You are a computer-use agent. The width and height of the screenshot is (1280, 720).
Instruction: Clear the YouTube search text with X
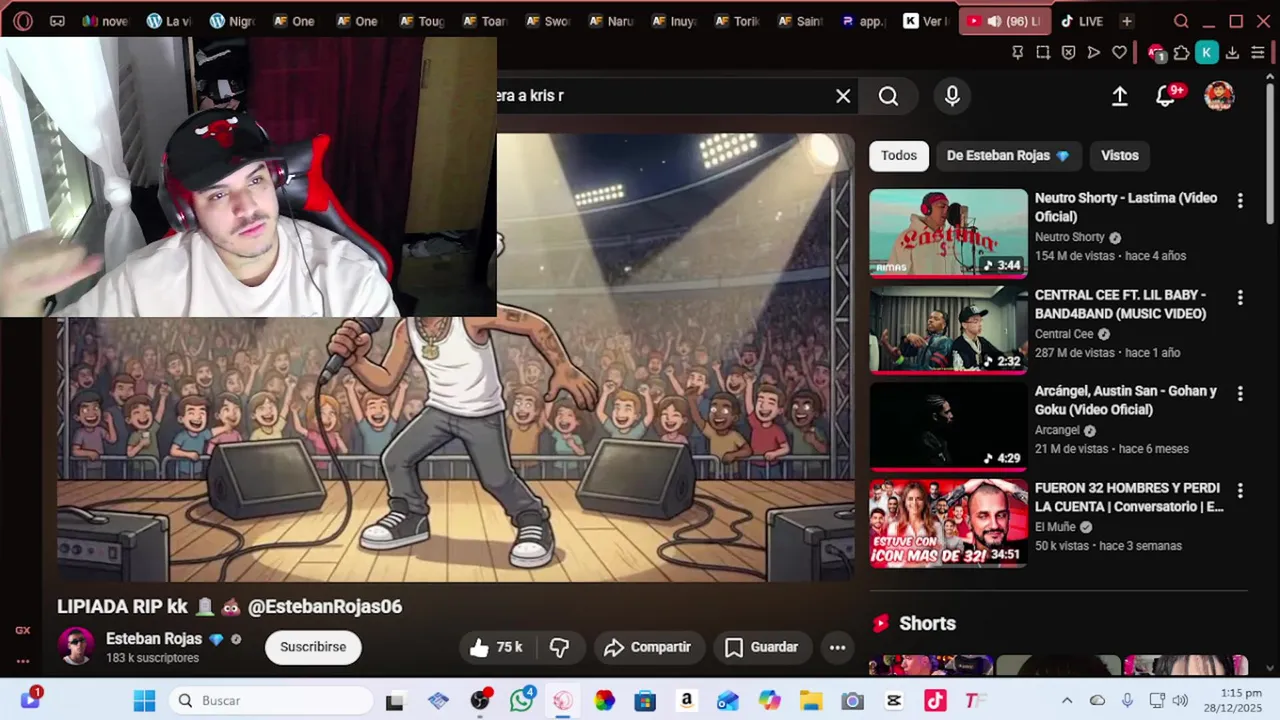point(843,96)
